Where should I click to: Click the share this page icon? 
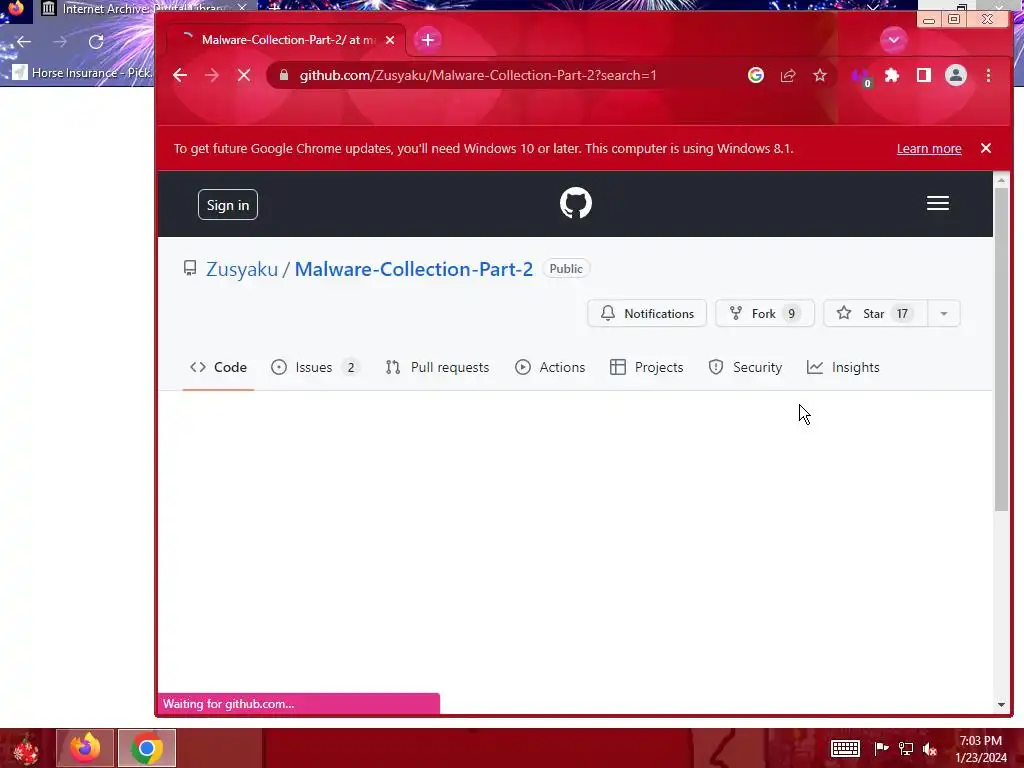pyautogui.click(x=788, y=75)
